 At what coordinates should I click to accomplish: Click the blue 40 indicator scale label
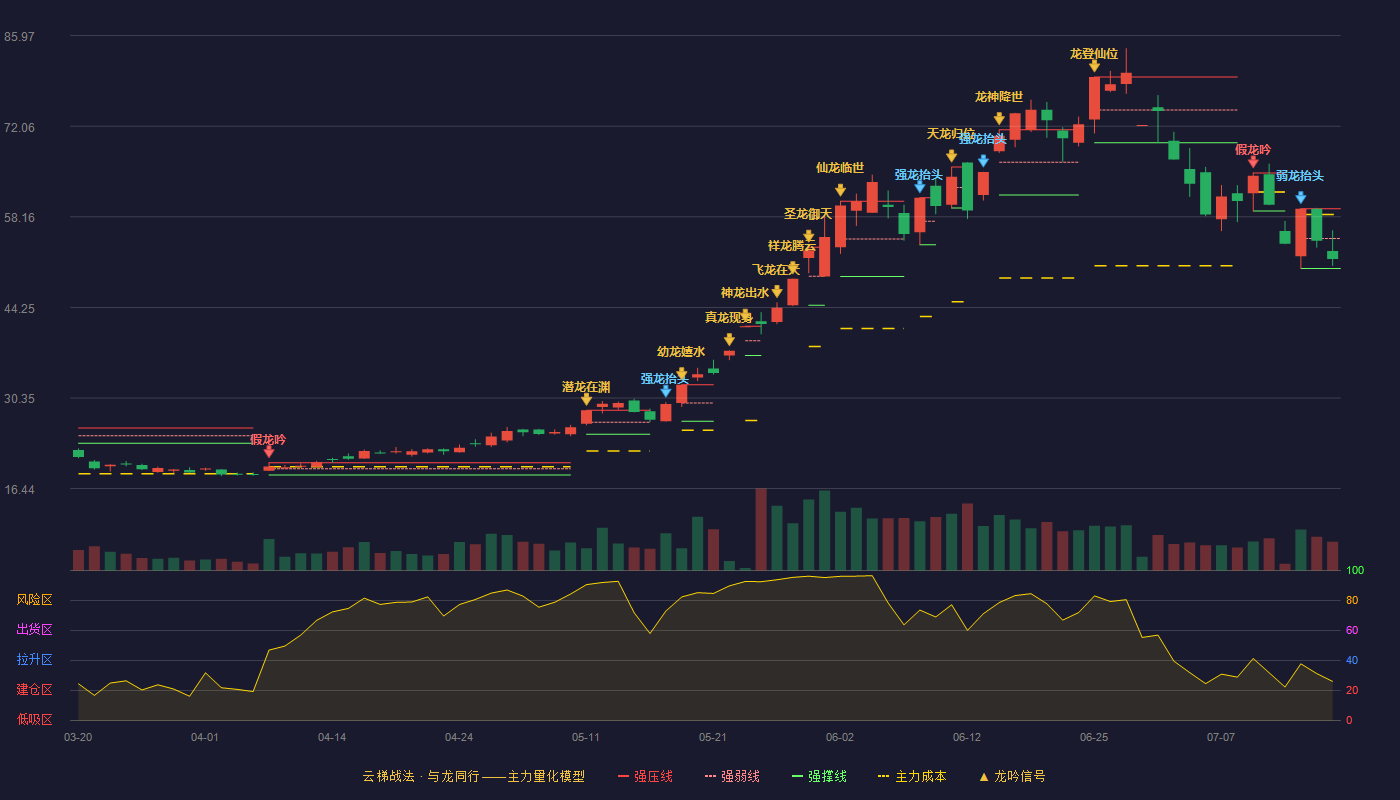click(1352, 660)
